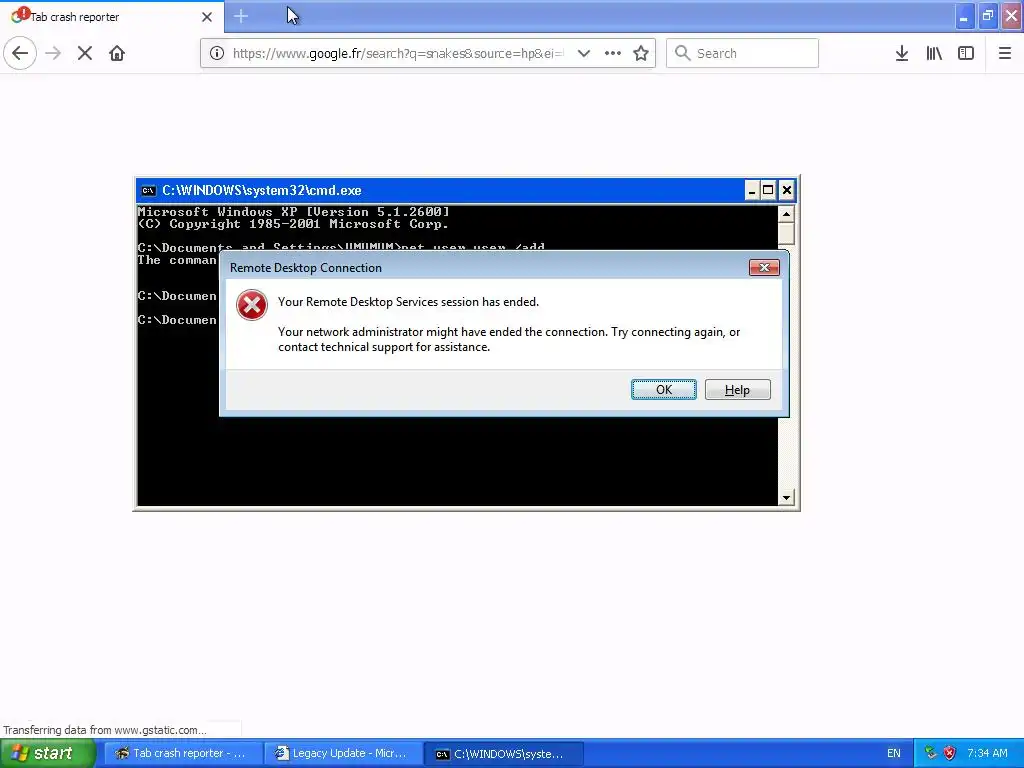Click the Remote Desktop Connection dialog title
The image size is (1024, 768).
tap(306, 268)
